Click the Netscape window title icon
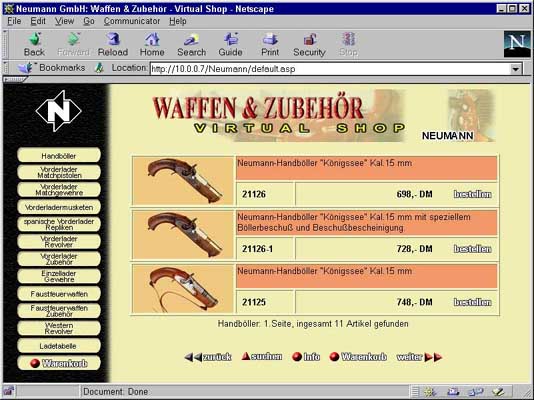This screenshot has height=400, width=534. coord(9,9)
